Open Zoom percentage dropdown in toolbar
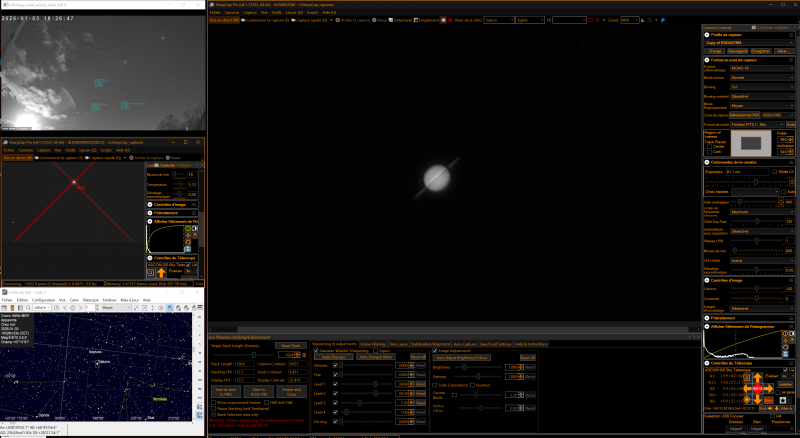The width and height of the screenshot is (800, 438). 630,20
